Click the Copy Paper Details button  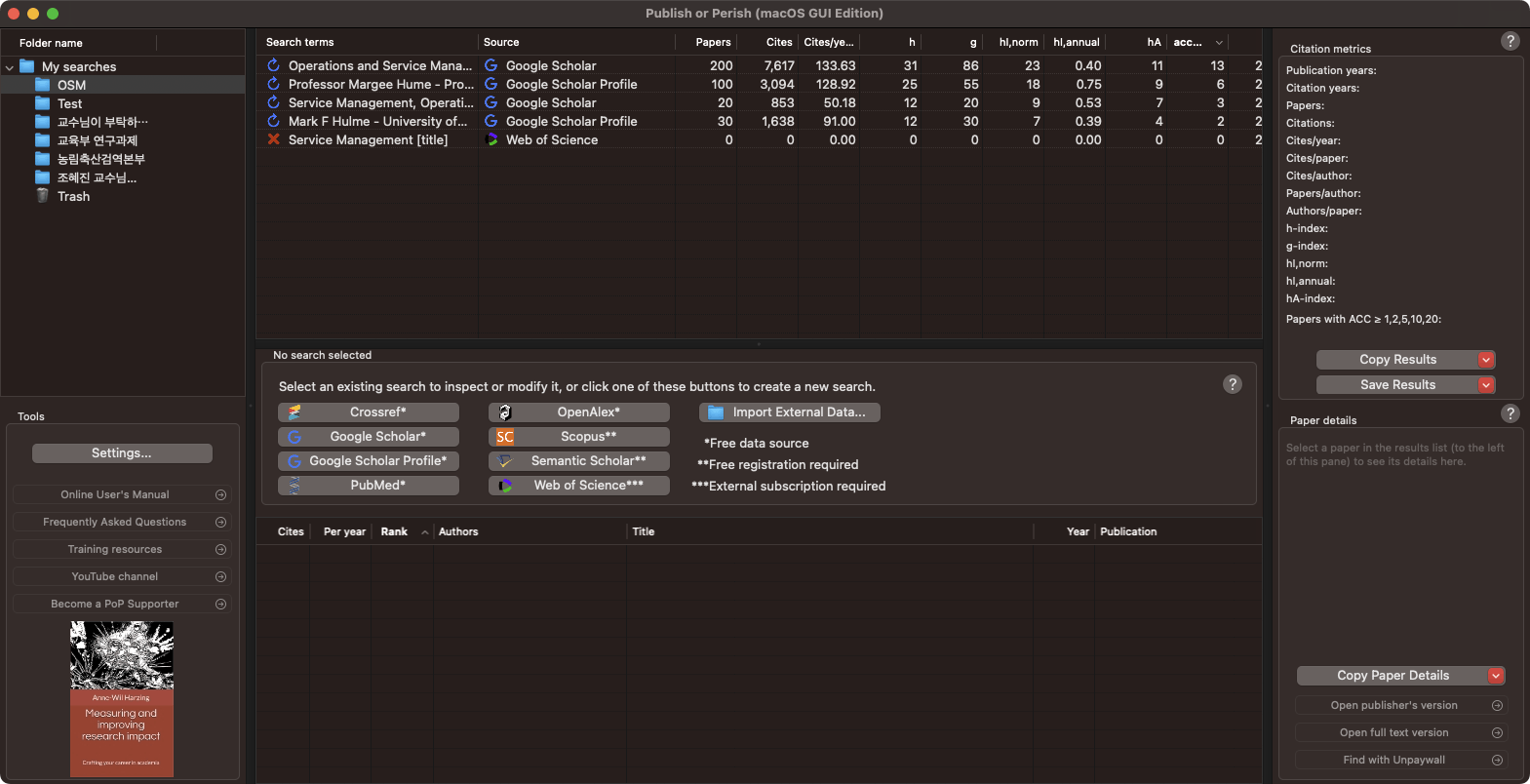click(1393, 676)
